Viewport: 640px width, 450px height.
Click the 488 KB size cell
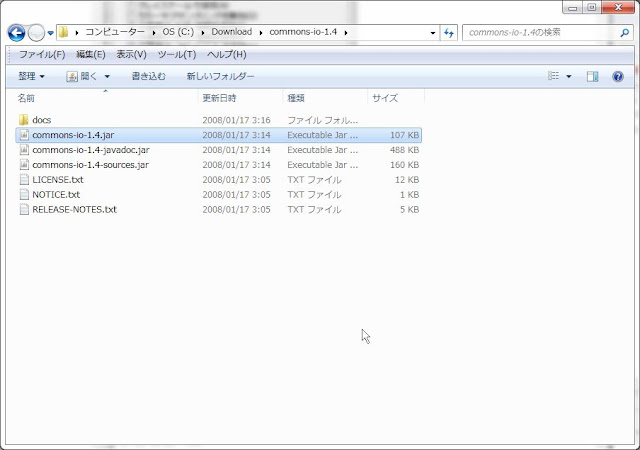[404, 150]
